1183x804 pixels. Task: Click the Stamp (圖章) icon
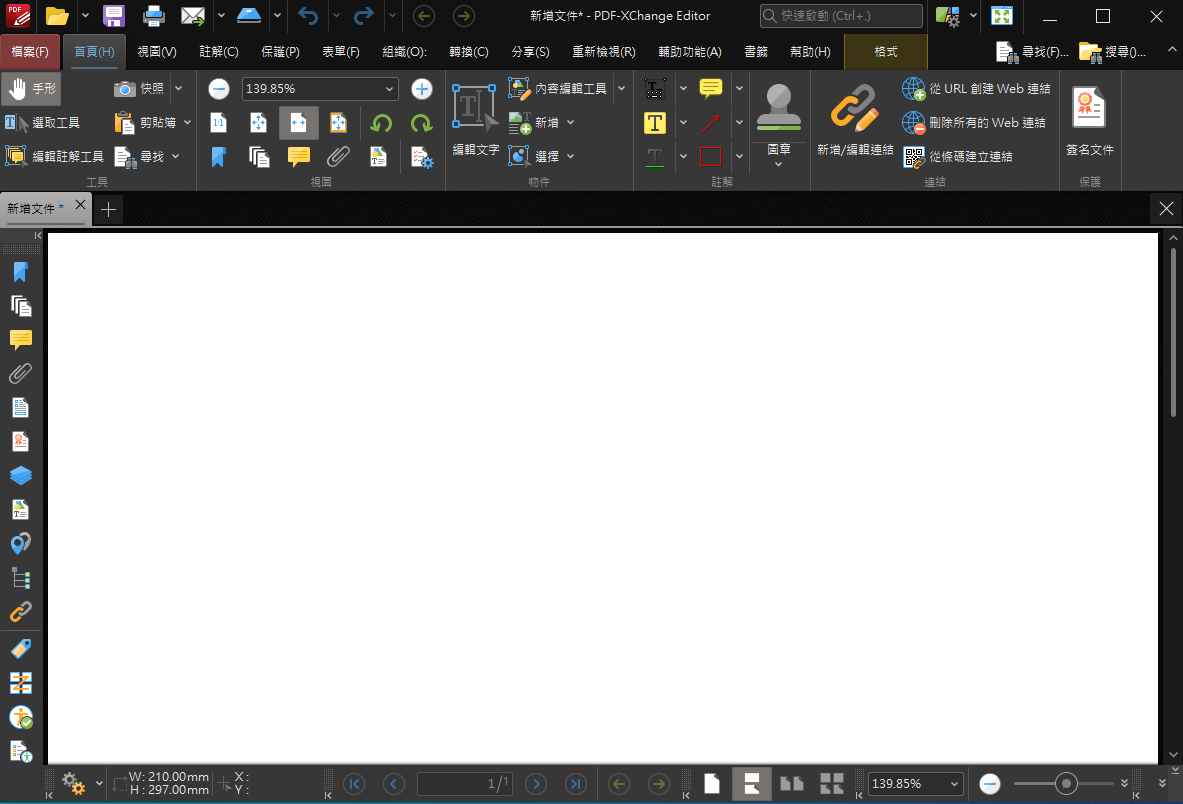(778, 108)
